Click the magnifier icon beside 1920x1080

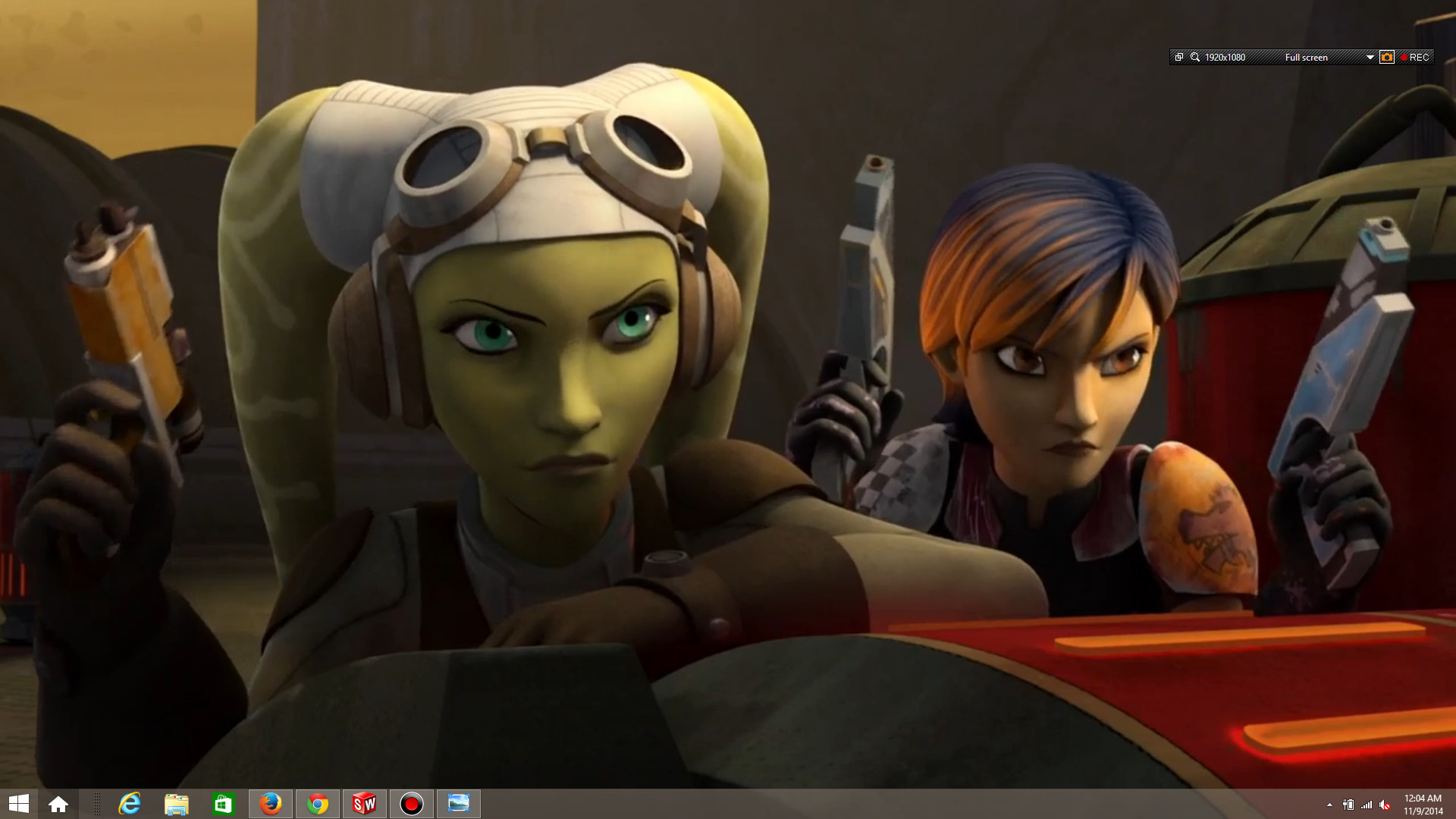click(1195, 57)
